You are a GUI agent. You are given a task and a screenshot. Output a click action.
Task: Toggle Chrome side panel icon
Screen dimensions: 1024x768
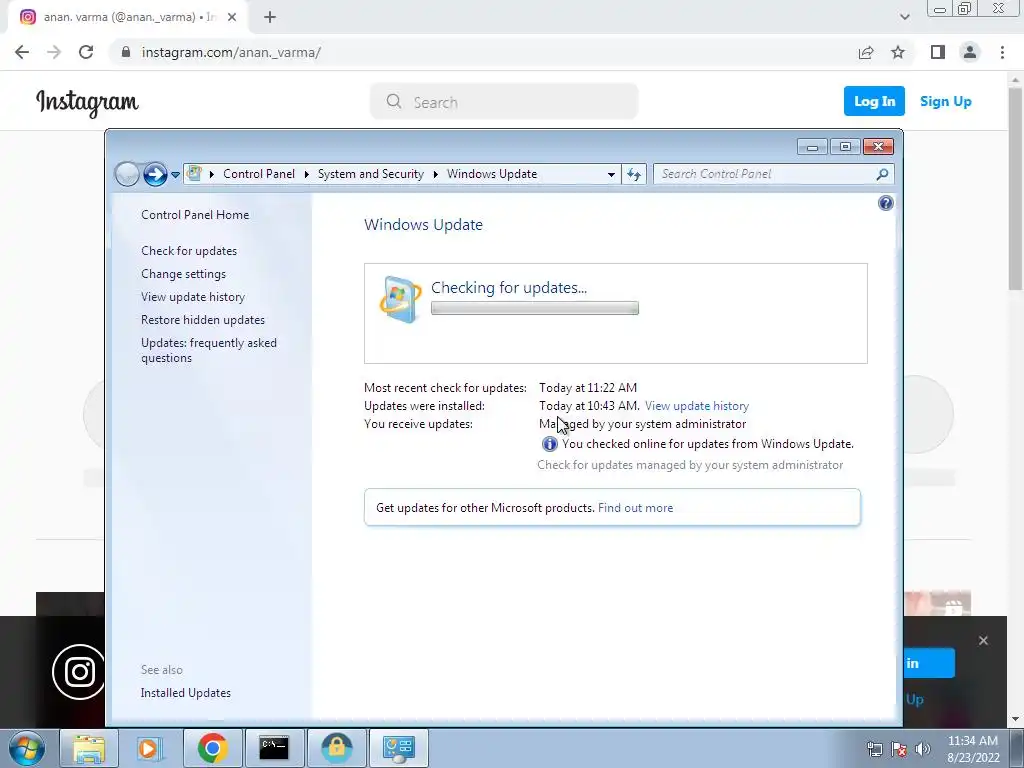[937, 52]
